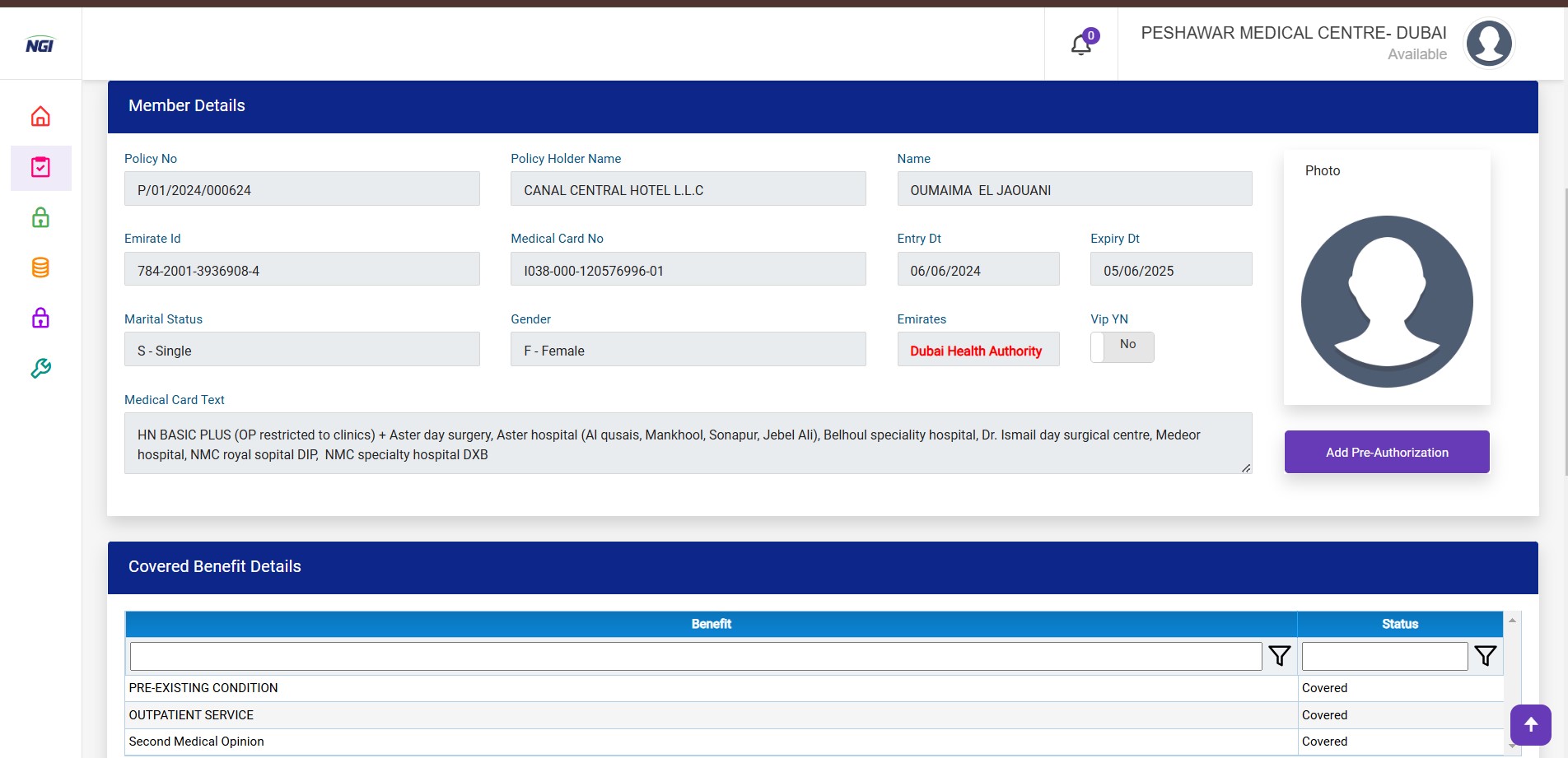Click the Status filter text field
The width and height of the screenshot is (1568, 758).
(1384, 656)
